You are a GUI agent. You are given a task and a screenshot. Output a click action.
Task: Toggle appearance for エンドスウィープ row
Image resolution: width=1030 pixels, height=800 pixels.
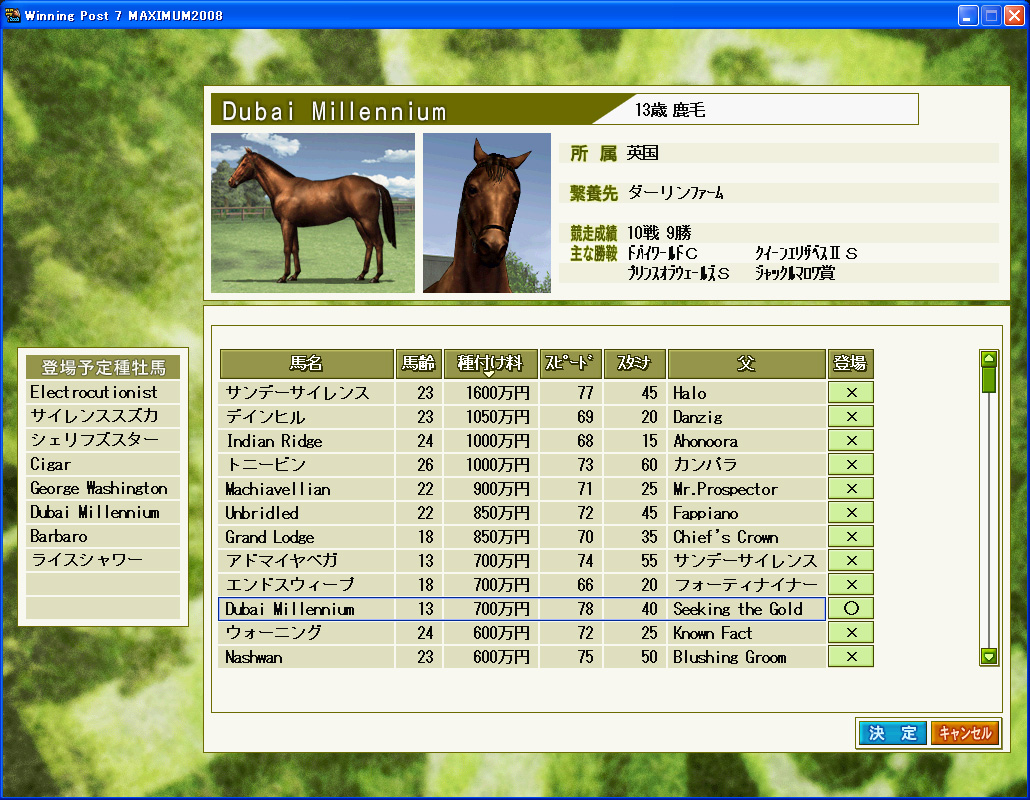tap(851, 585)
